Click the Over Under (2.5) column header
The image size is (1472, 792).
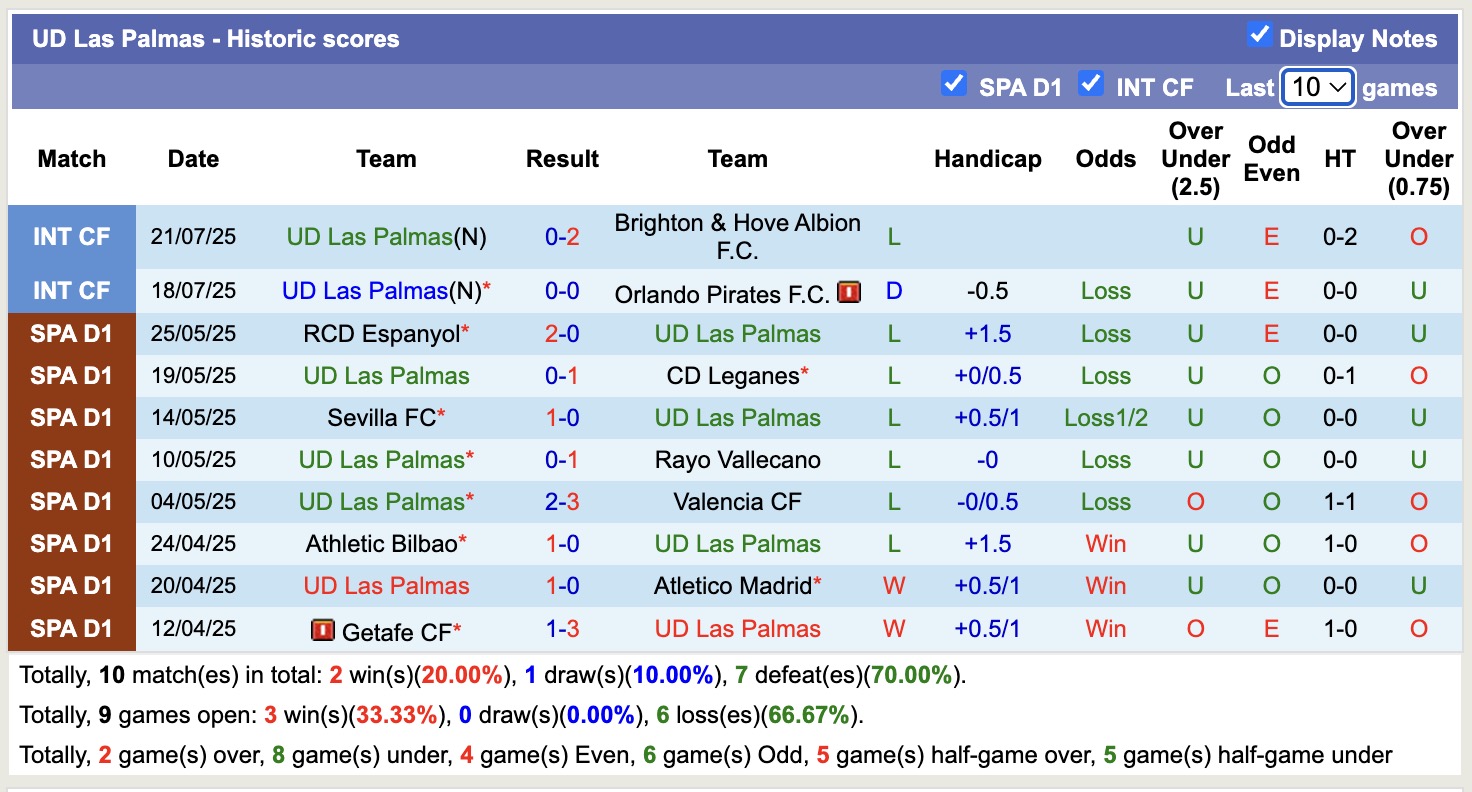(1195, 159)
